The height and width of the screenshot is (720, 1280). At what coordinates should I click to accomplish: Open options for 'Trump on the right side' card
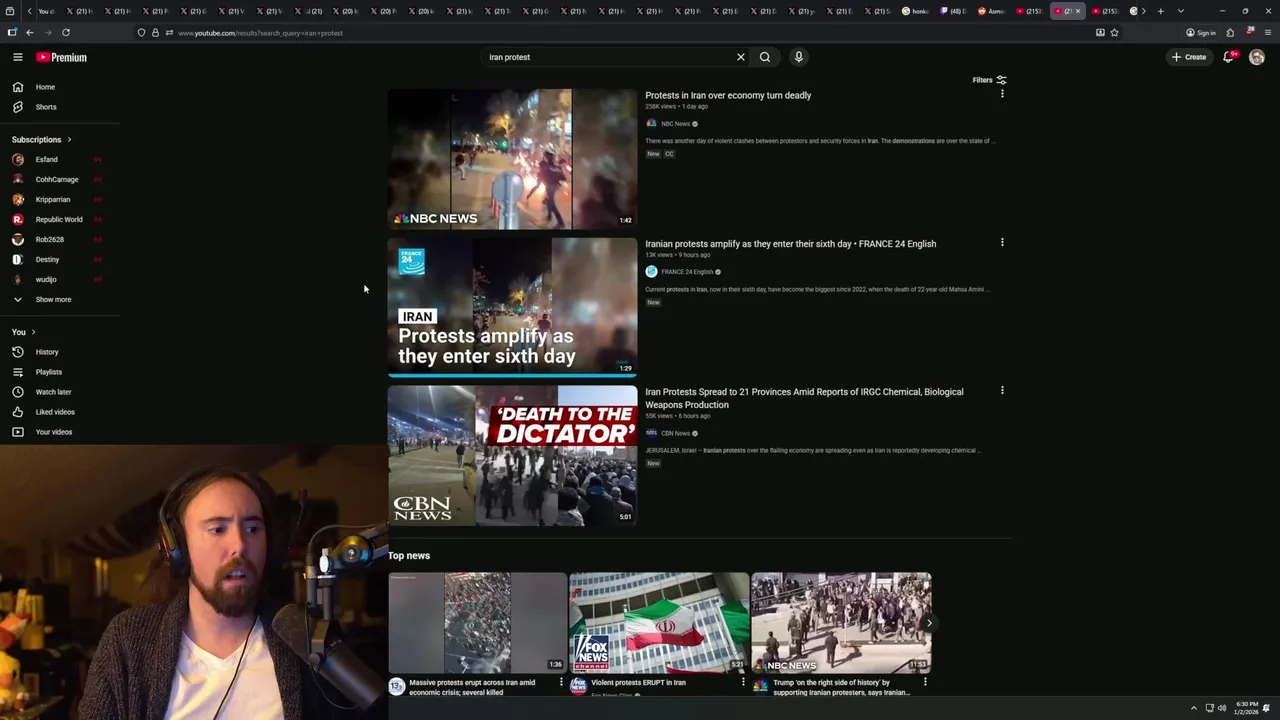[925, 682]
